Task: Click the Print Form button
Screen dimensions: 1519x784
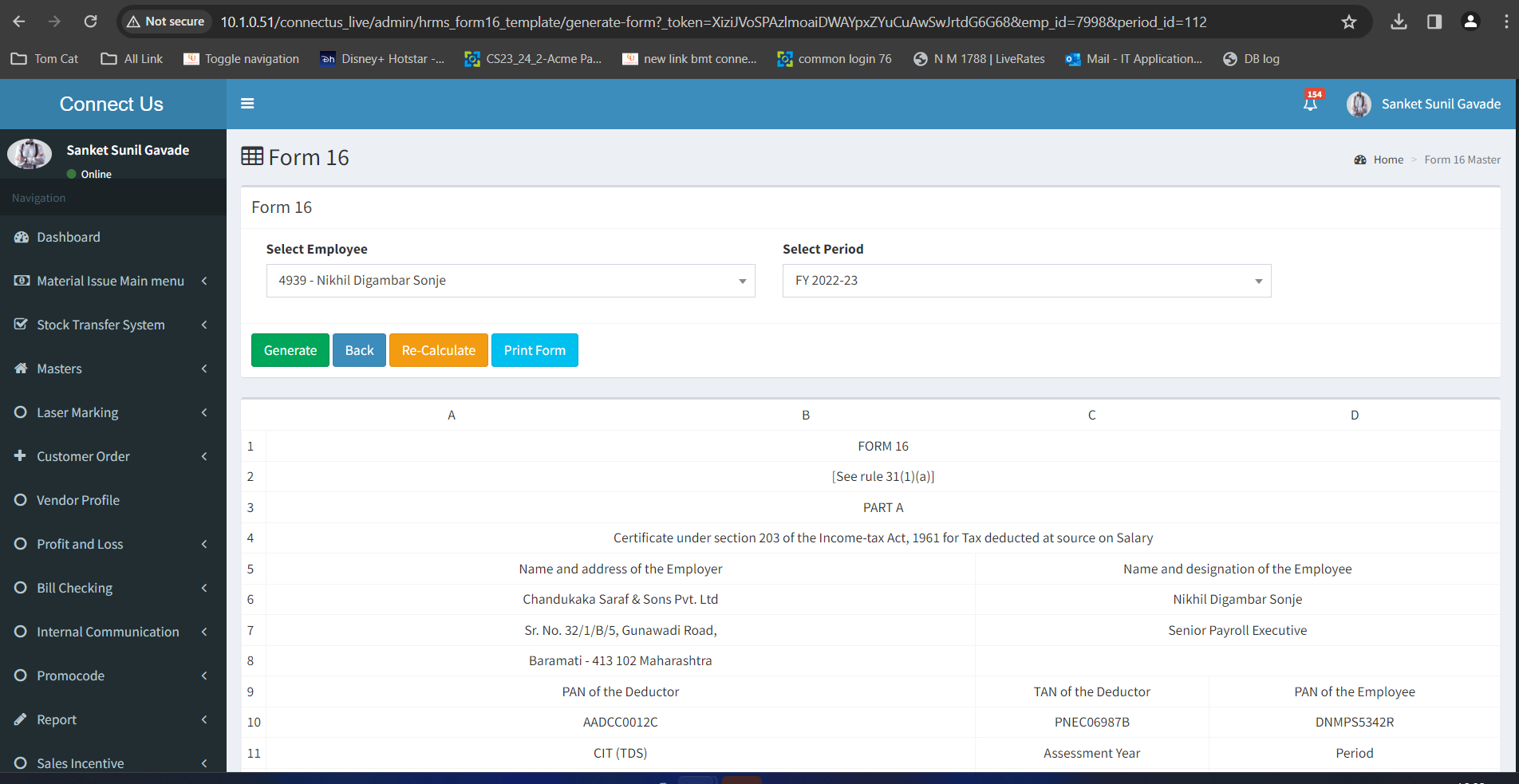Action: [535, 350]
